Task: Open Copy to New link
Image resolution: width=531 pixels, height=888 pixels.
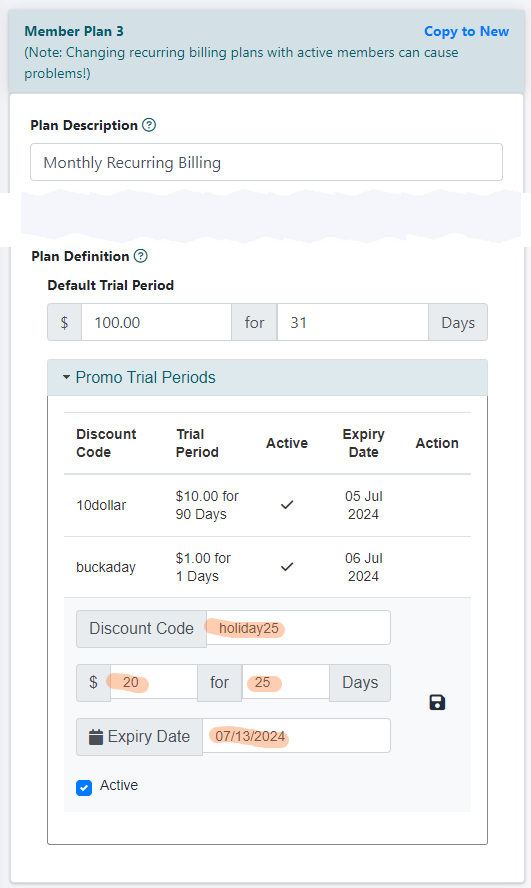Action: [466, 31]
